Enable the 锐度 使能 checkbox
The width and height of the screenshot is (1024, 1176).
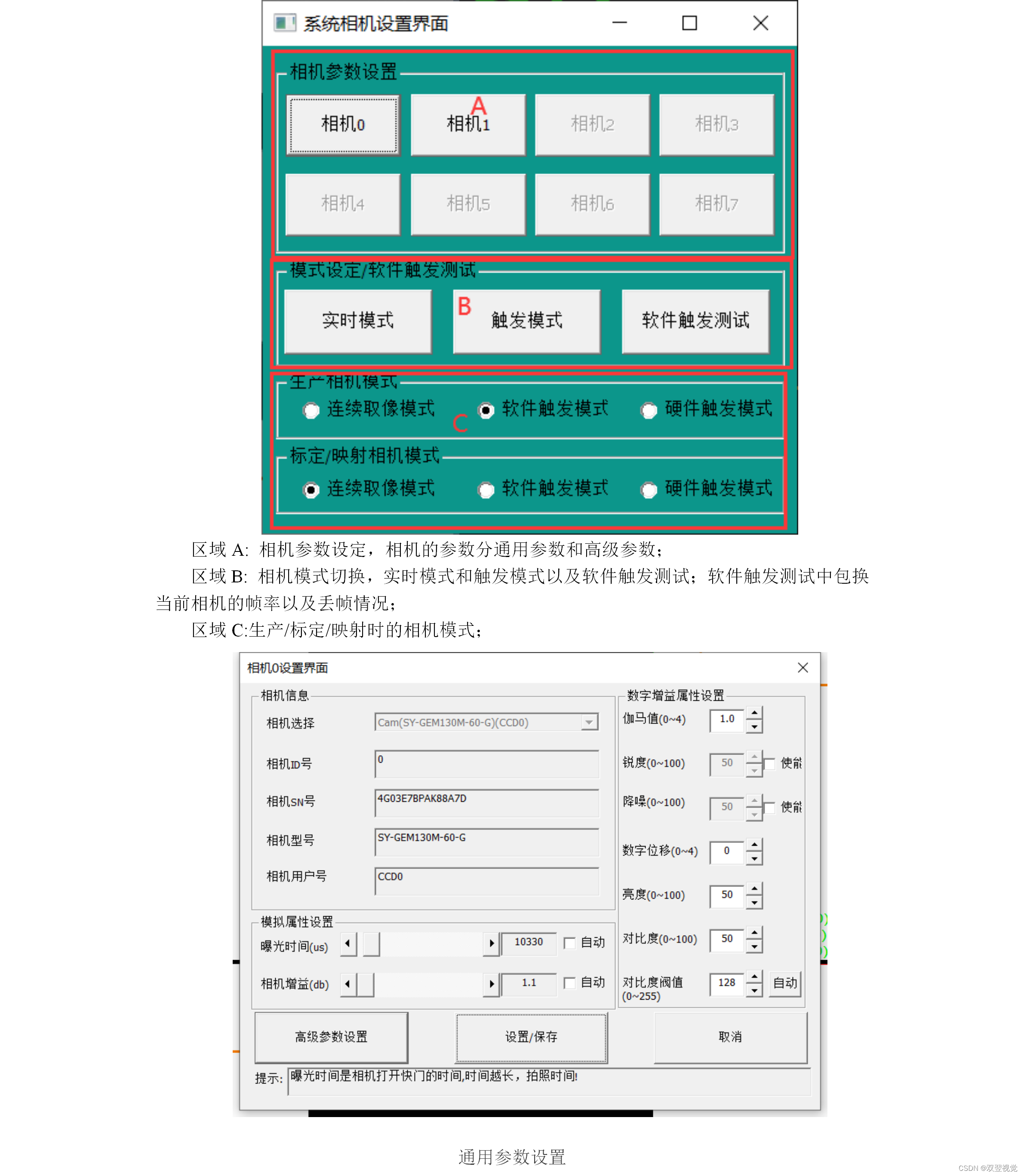(x=770, y=763)
